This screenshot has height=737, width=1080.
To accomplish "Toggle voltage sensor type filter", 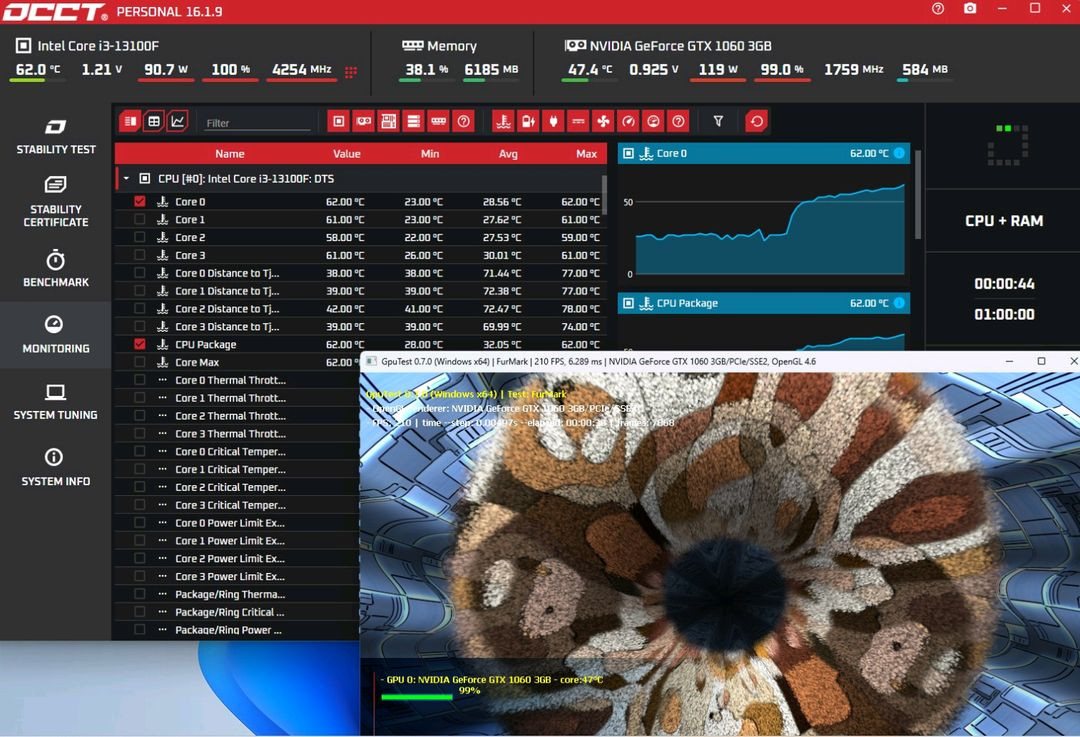I will point(528,122).
